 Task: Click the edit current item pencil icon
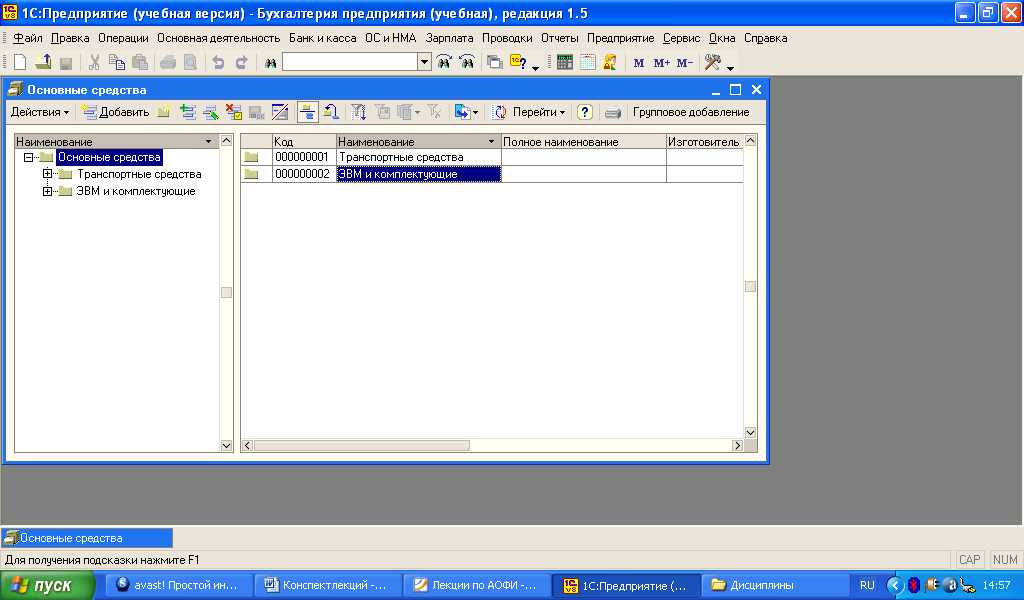click(210, 112)
